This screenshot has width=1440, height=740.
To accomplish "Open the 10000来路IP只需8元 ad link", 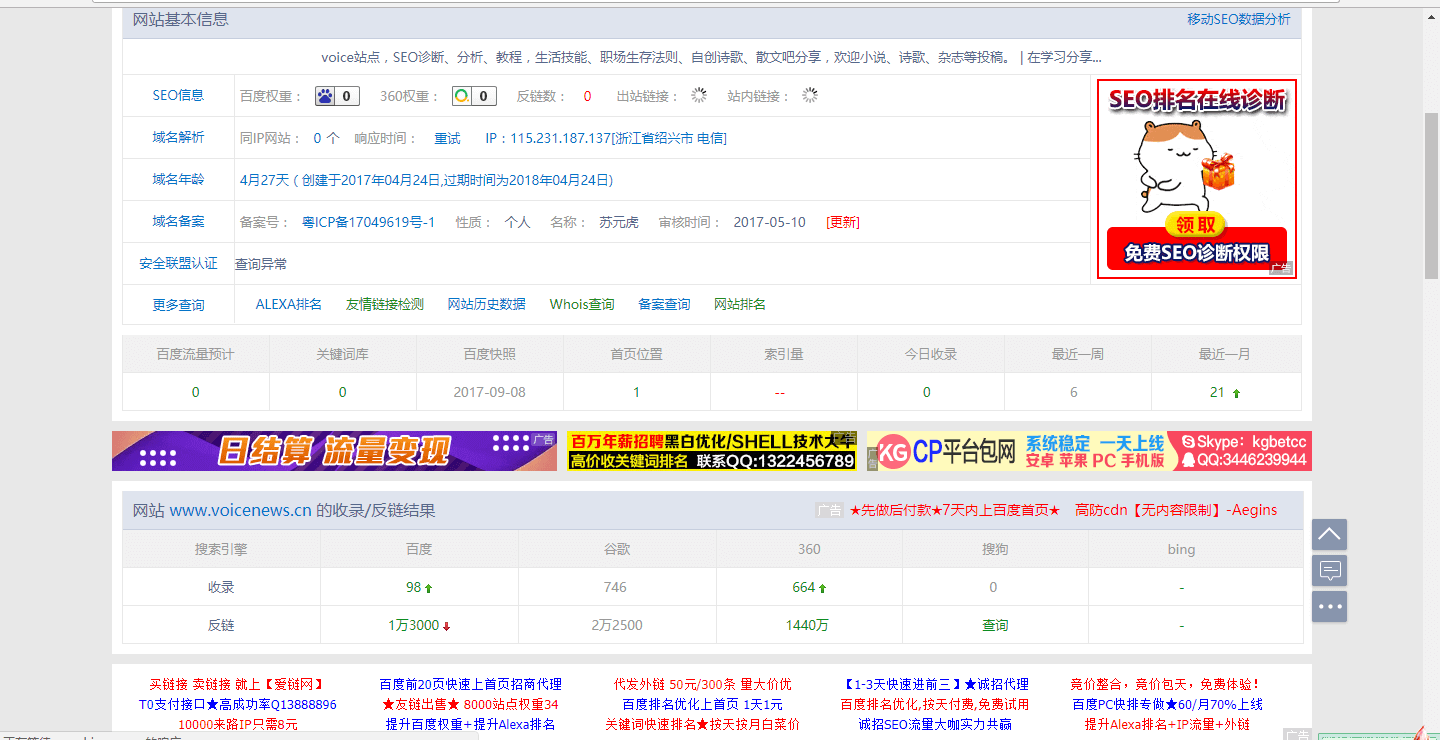I will (238, 724).
